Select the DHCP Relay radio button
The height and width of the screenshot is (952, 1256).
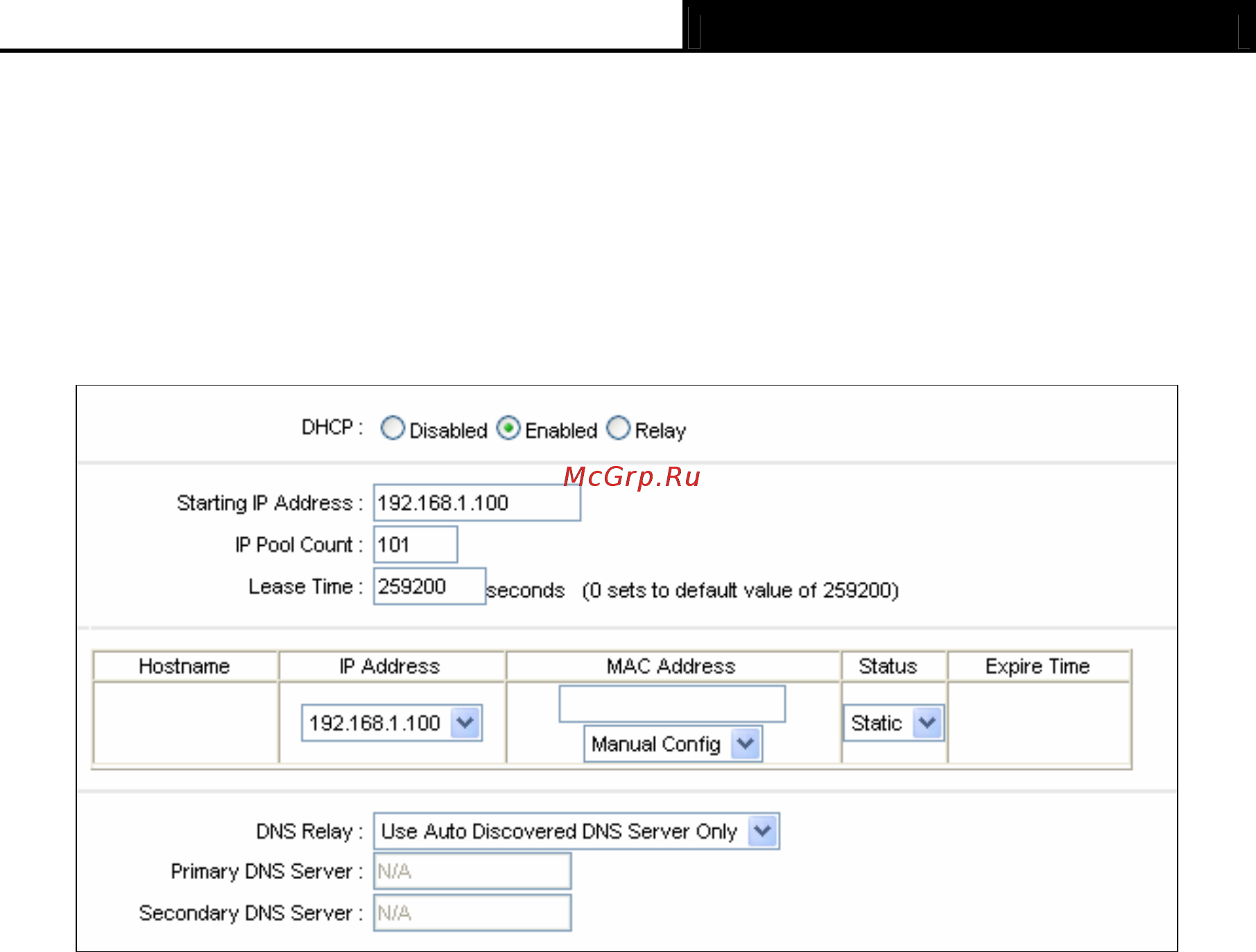click(618, 428)
